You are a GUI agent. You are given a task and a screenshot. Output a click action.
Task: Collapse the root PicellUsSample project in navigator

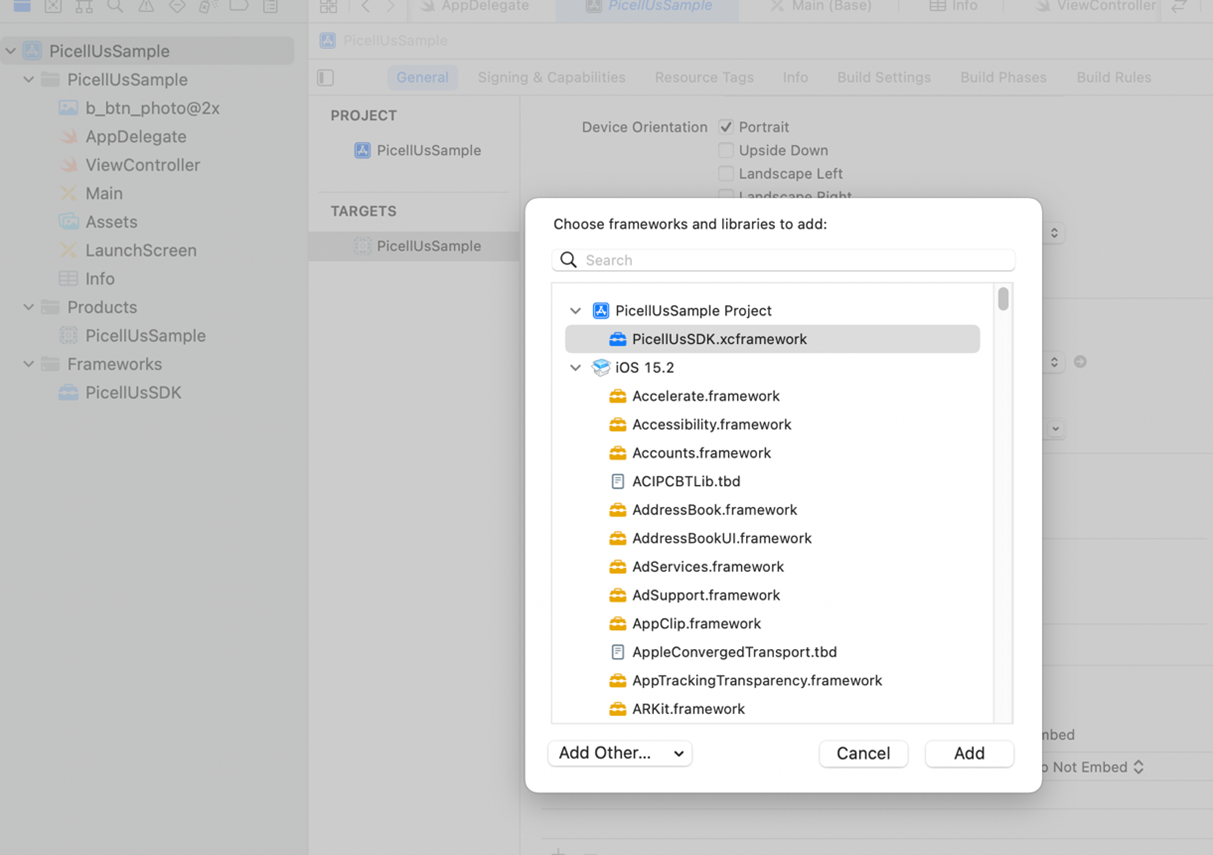[11, 51]
